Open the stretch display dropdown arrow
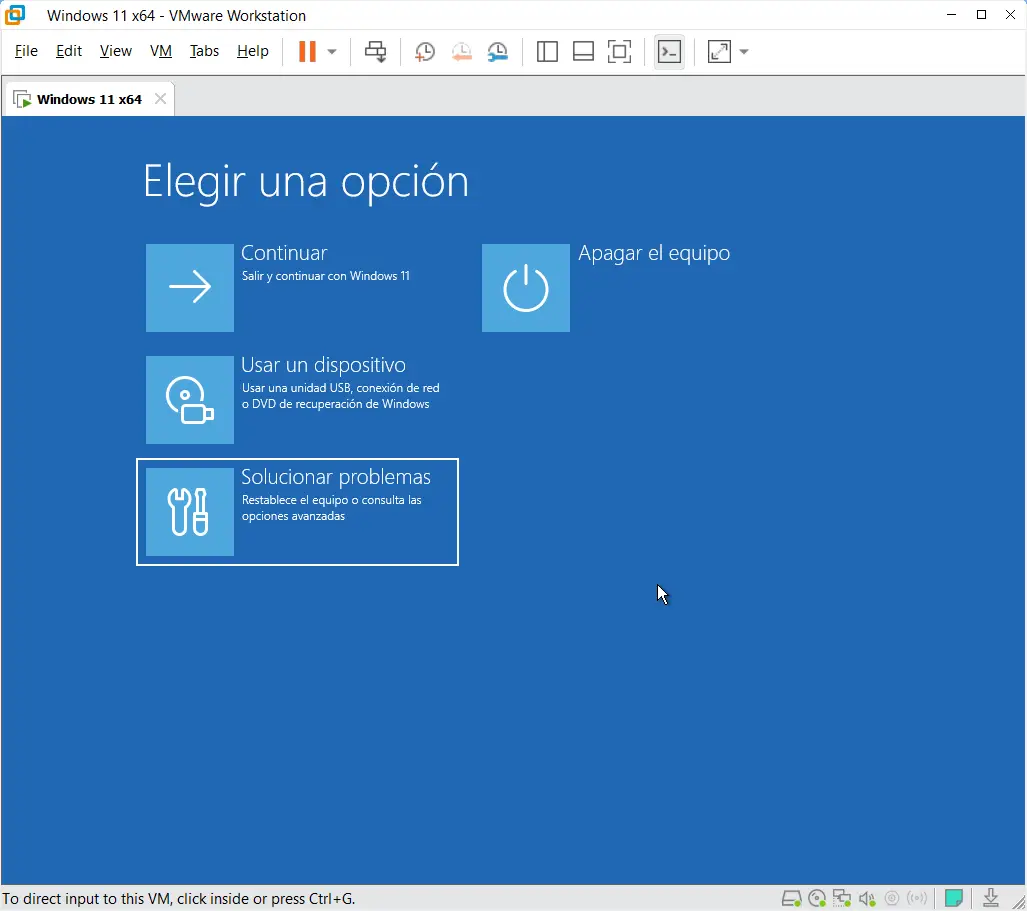This screenshot has width=1027, height=911. pos(744,52)
